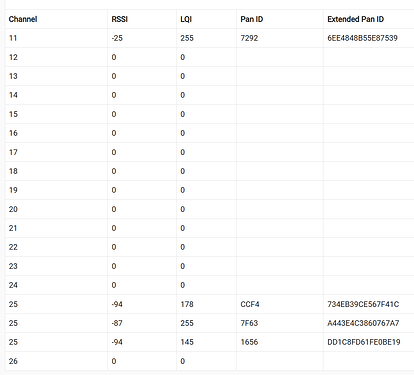Select the row with Pan ID 1656
Screen dimensions: 414x375
[x=209, y=342]
